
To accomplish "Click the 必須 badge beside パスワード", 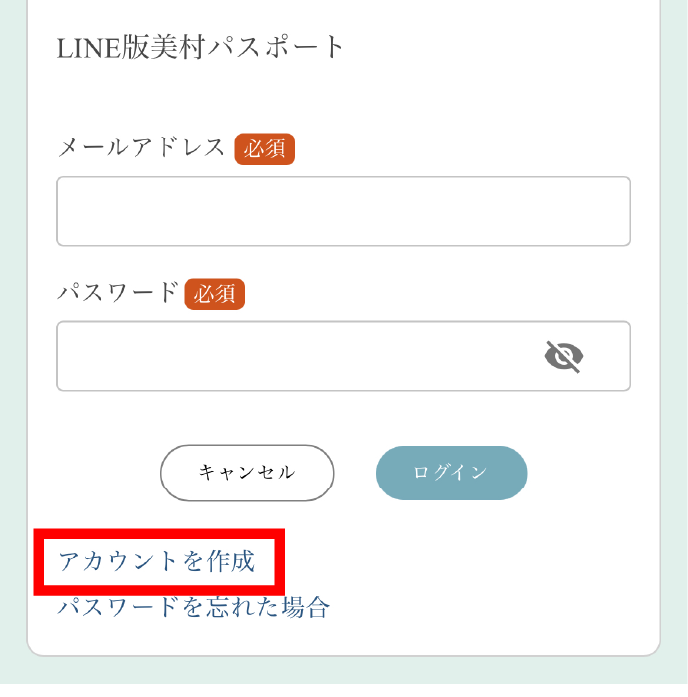I will (215, 294).
